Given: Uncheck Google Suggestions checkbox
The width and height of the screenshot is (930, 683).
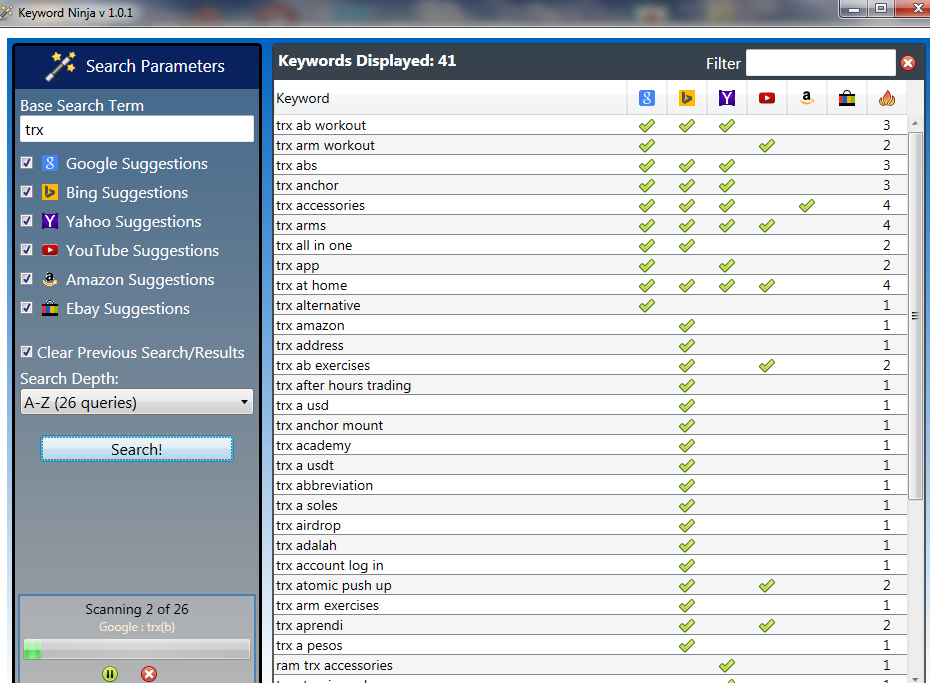Looking at the screenshot, I should coord(27,163).
